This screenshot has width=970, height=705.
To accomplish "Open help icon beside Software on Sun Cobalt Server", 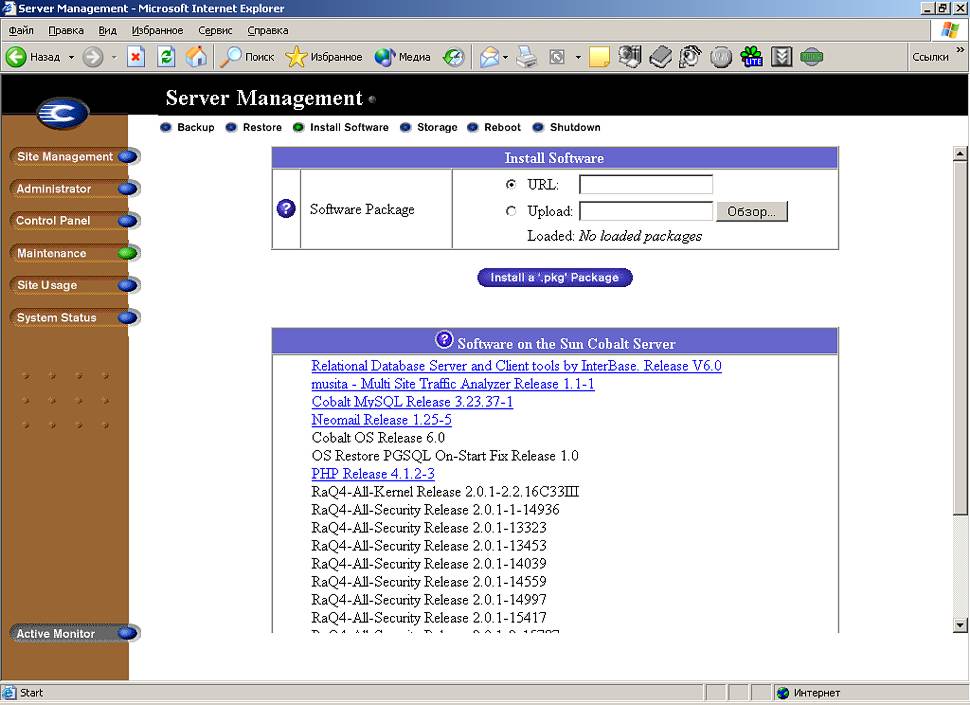I will [x=444, y=339].
